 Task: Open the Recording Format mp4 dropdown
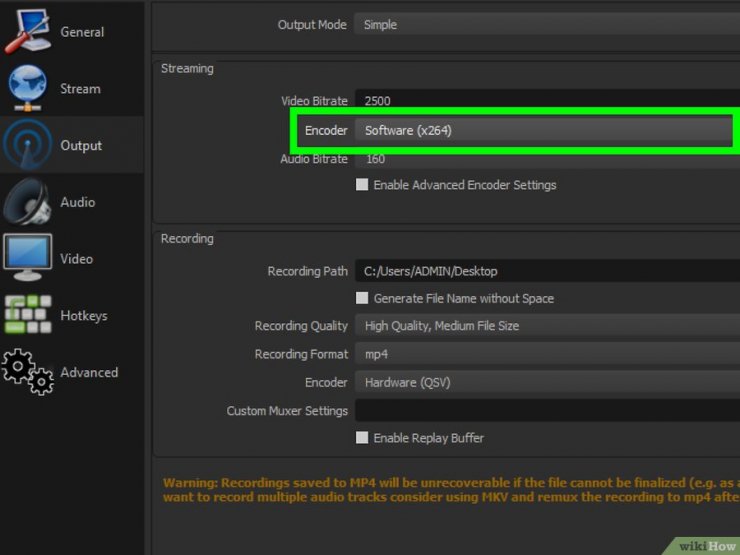pos(547,354)
